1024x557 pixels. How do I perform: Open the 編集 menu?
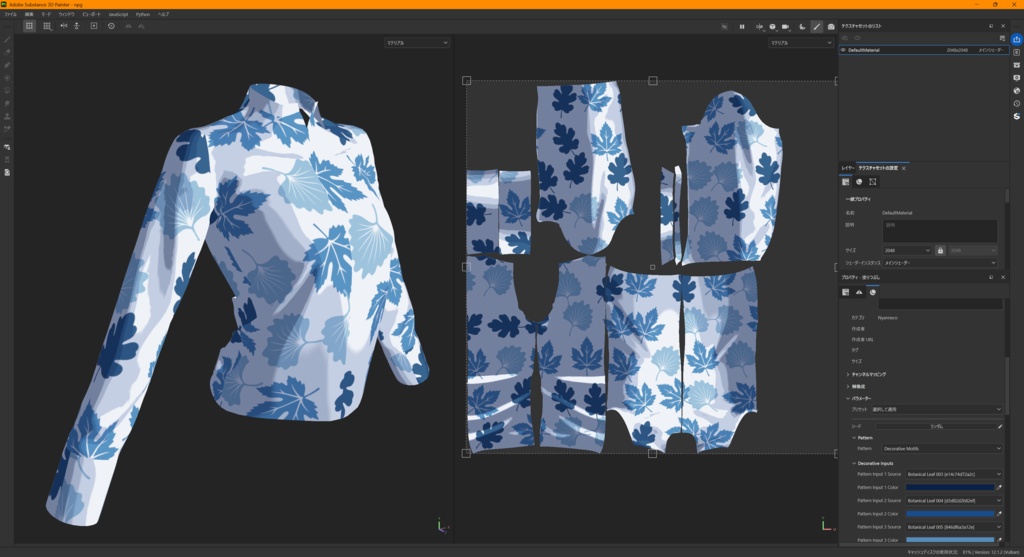[29, 14]
